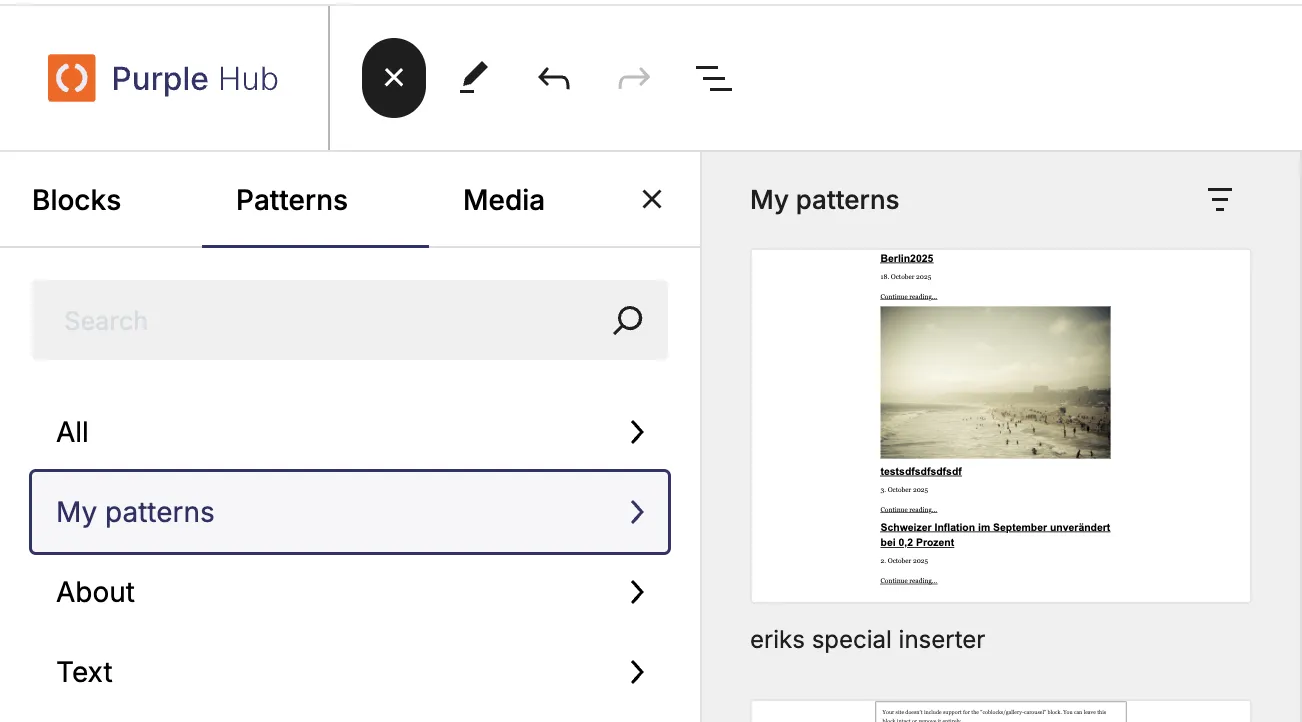
Task: Open the Text pattern category
Action: click(x=350, y=672)
